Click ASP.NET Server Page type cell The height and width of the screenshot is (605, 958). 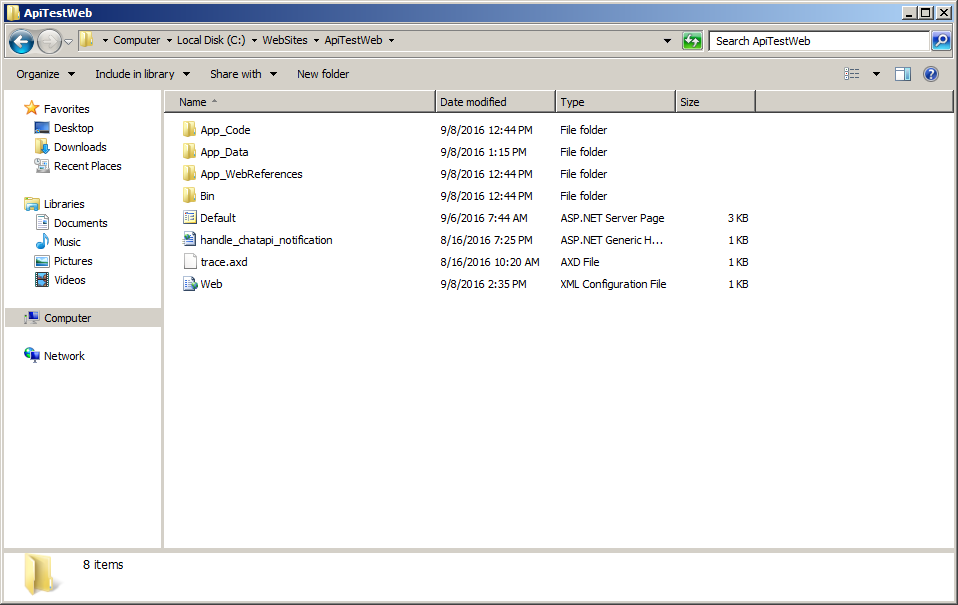(x=612, y=218)
